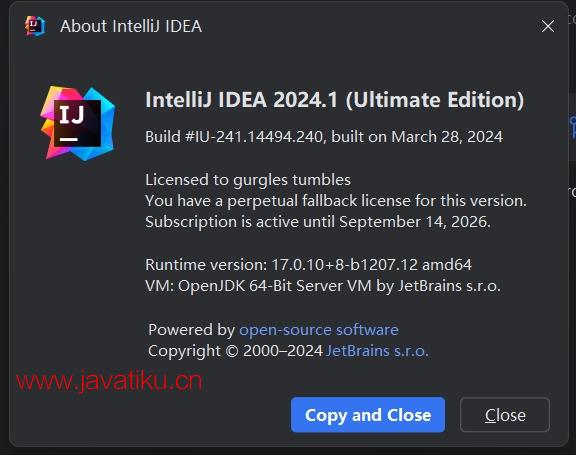Open the JetBrains s.r.o. link

tap(377, 351)
